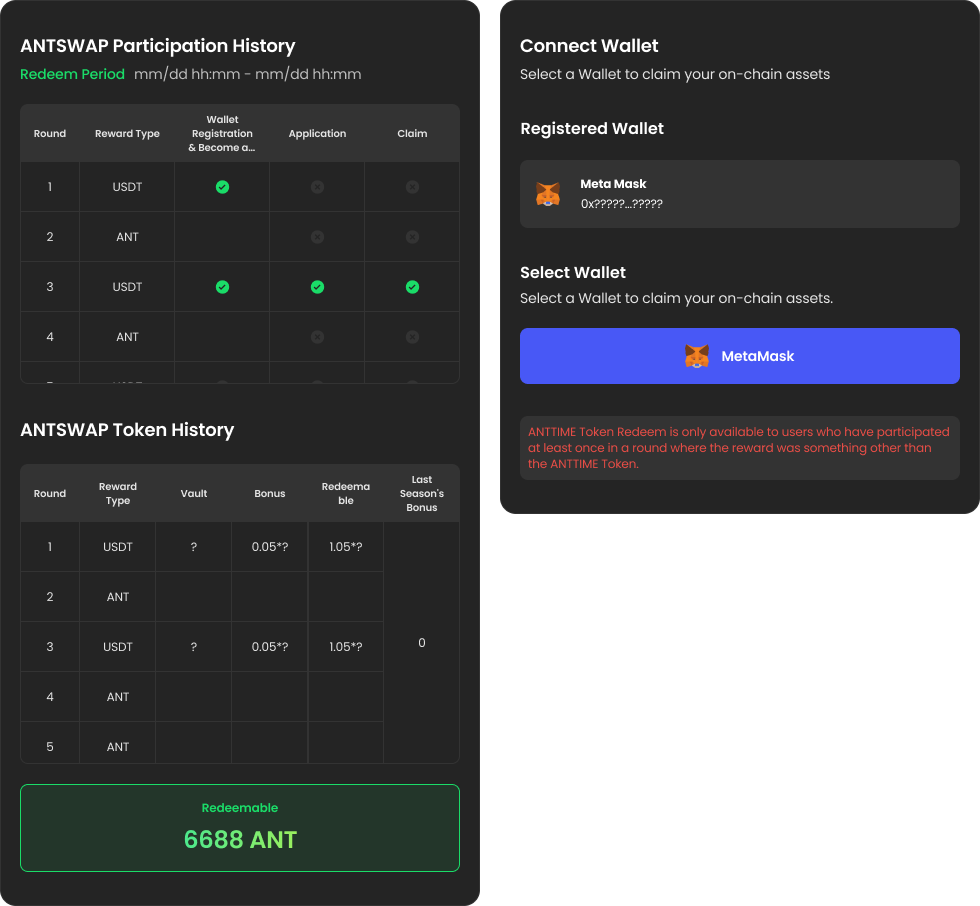Click the MetaMask fox icon in Registered Wallet
The width and height of the screenshot is (980, 906).
click(548, 194)
